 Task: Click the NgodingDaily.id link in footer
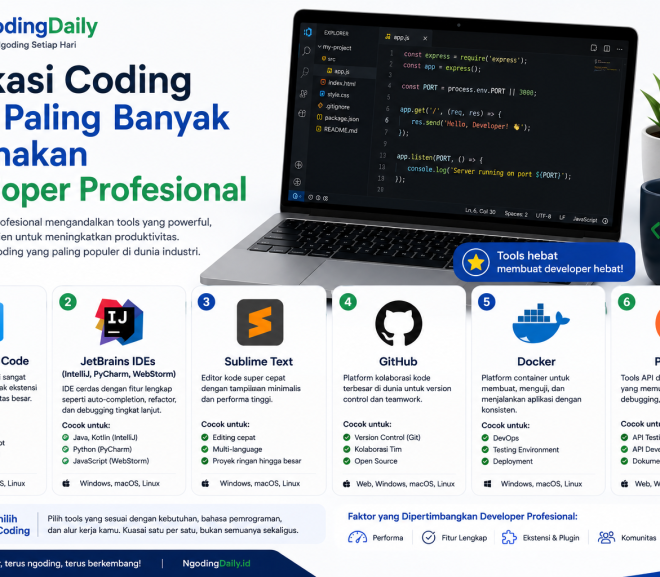tap(216, 564)
